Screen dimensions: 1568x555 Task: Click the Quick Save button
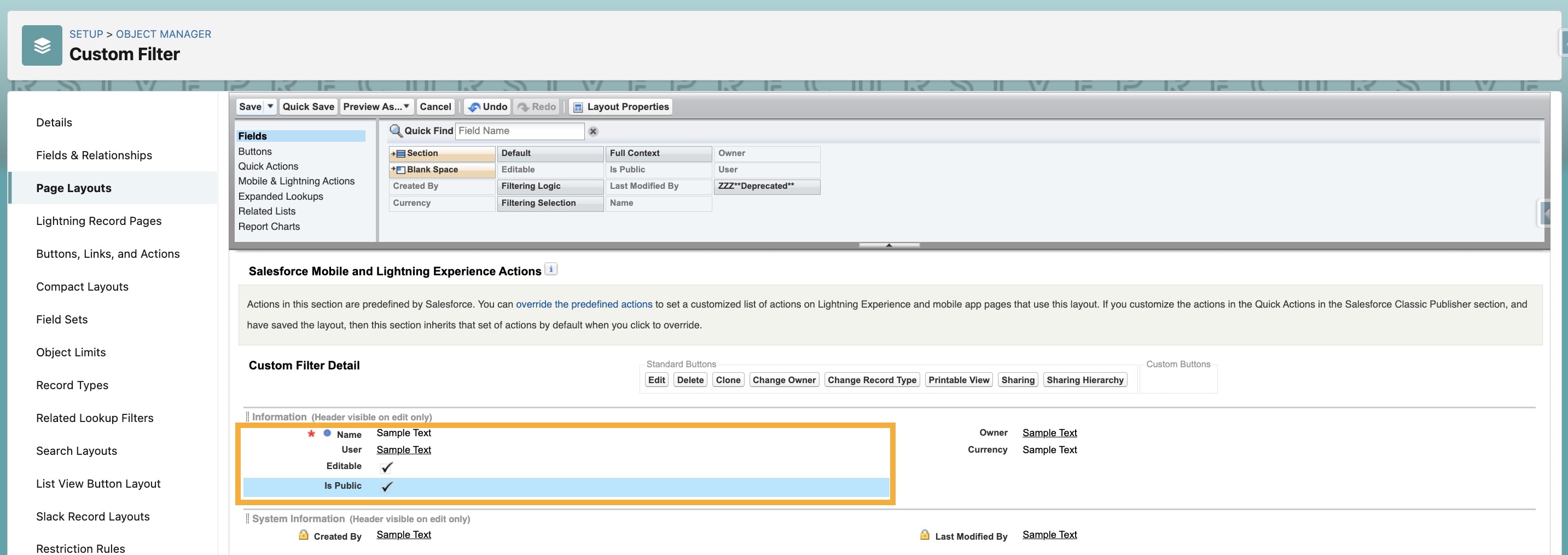tap(308, 107)
